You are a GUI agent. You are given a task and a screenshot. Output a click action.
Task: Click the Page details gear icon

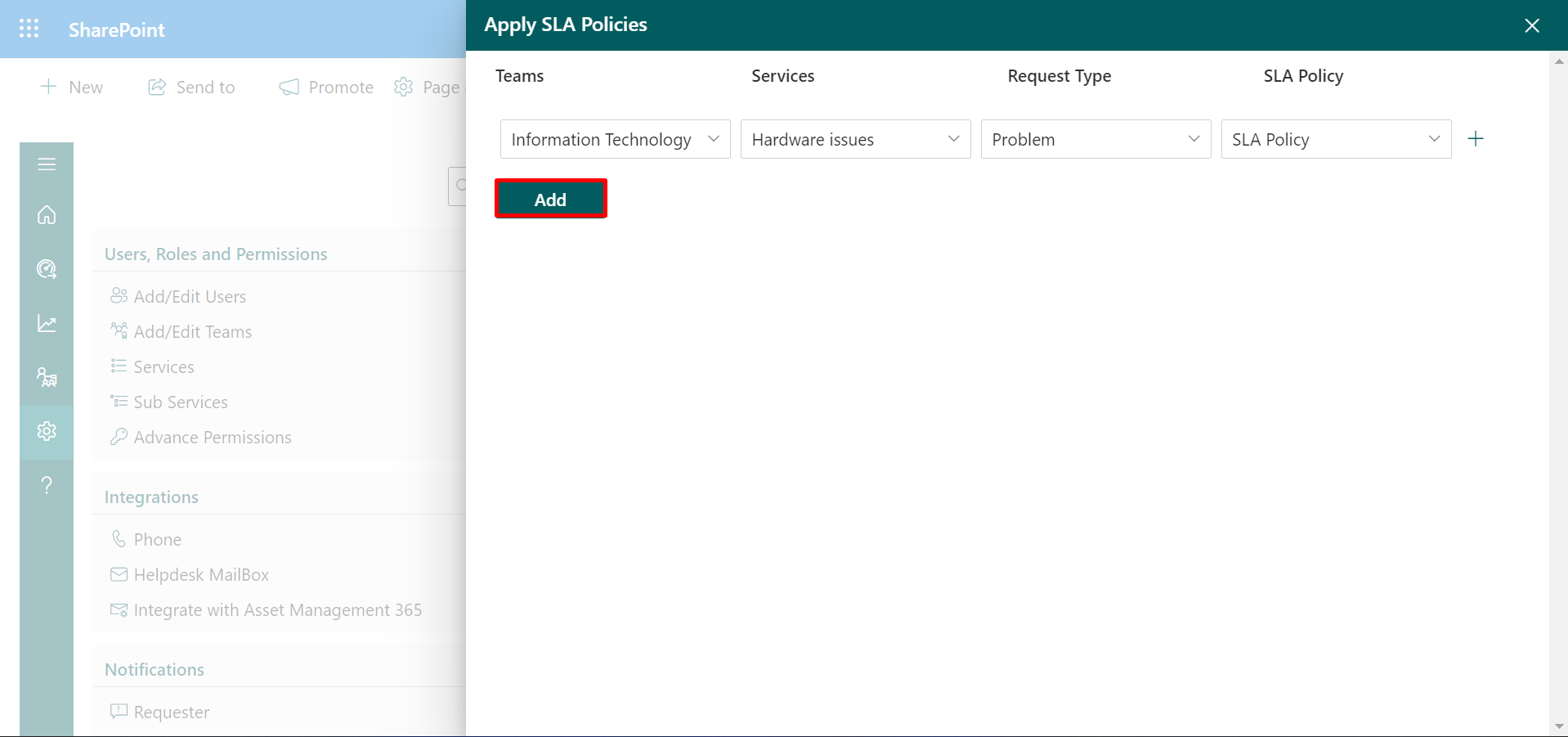[x=403, y=87]
